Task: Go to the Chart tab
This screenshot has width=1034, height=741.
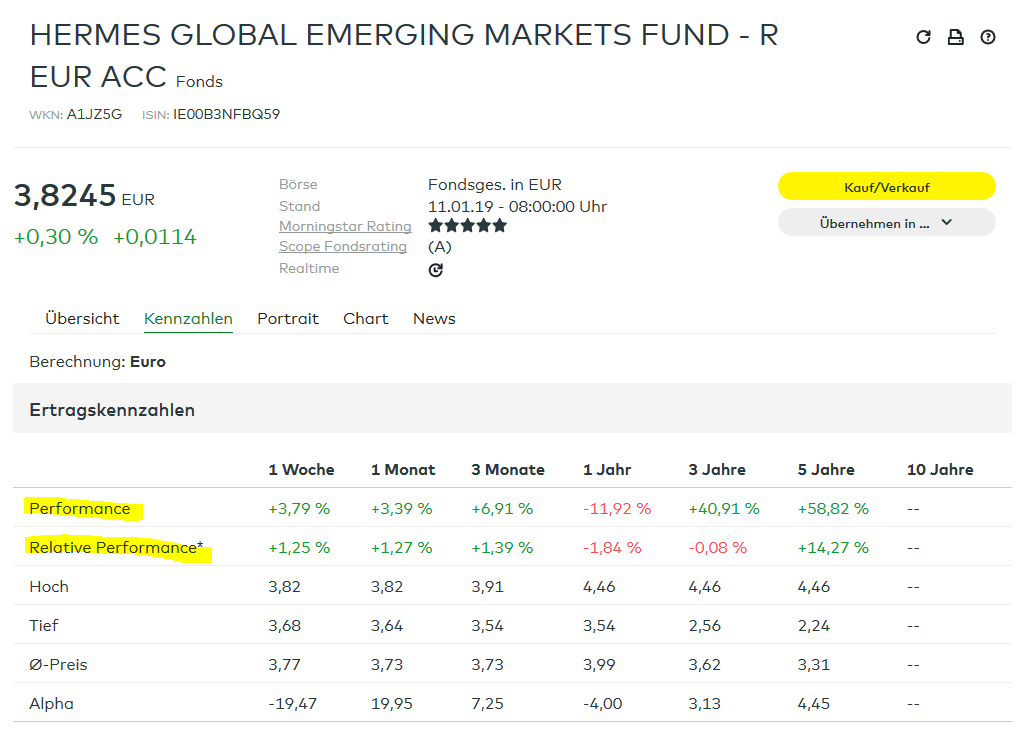Action: [365, 319]
